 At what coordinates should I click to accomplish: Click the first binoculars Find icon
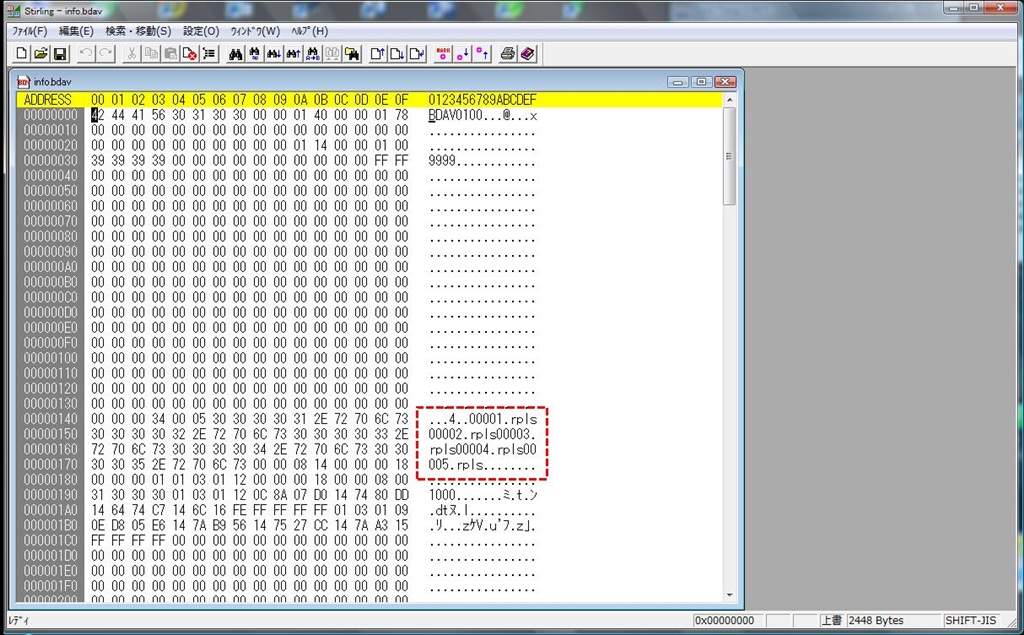(x=236, y=54)
